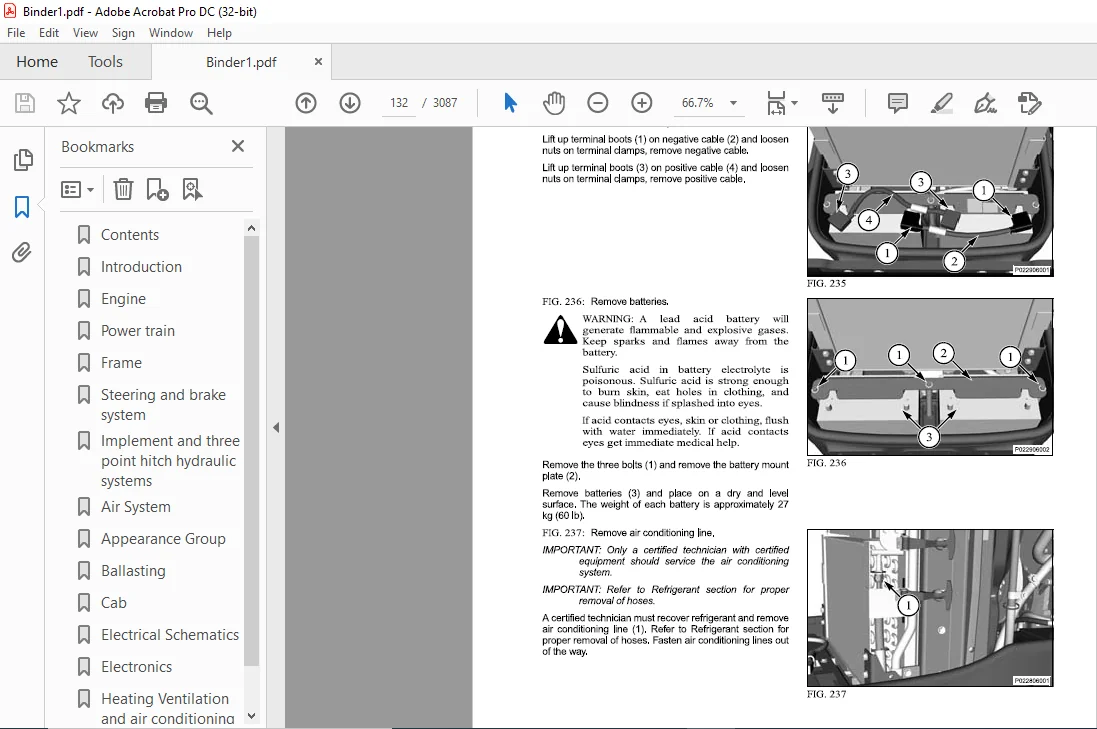The width and height of the screenshot is (1097, 729).
Task: Select the highlight text pen tool
Action: [x=942, y=103]
